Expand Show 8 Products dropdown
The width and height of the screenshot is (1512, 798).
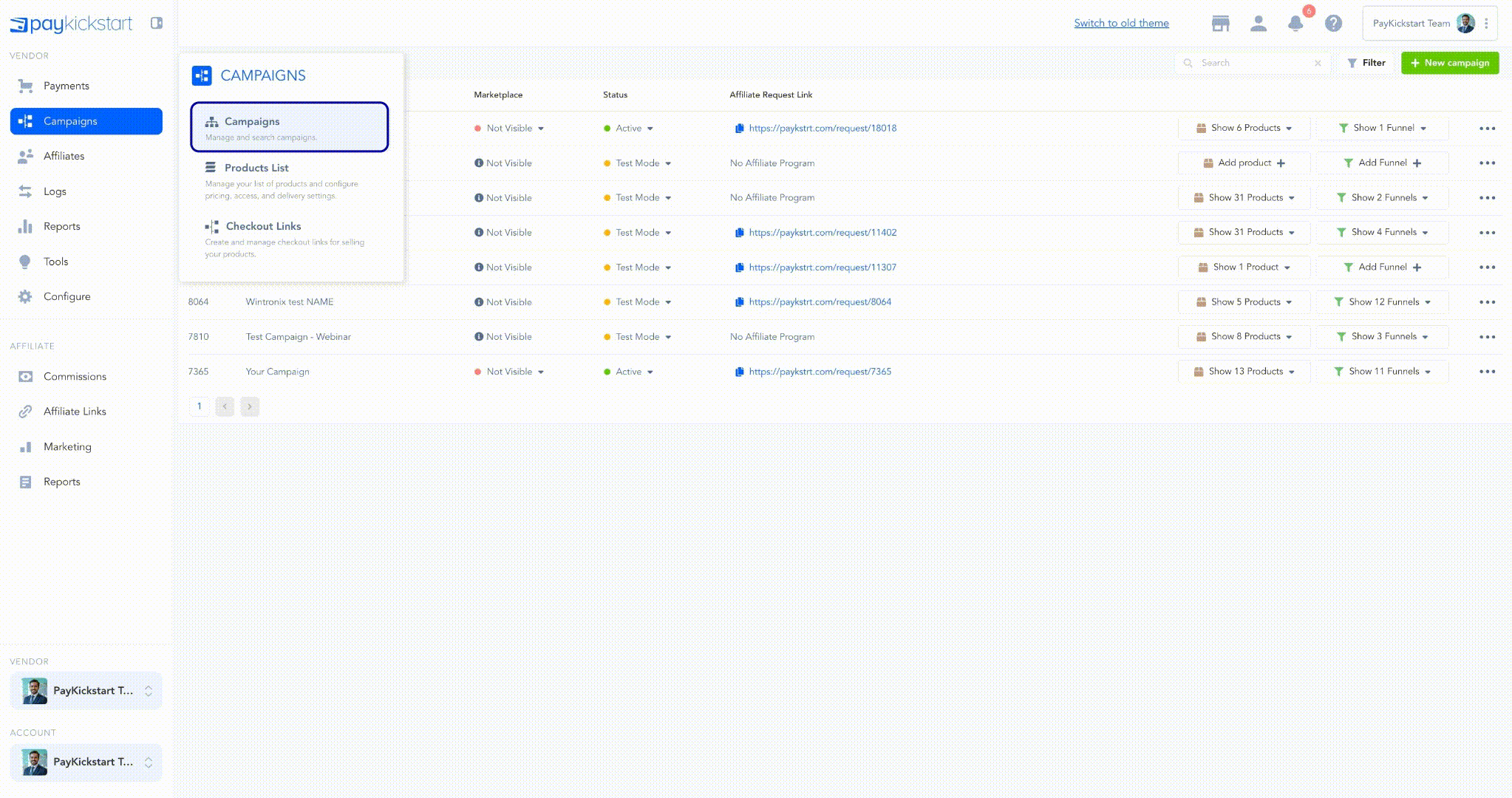(1244, 337)
